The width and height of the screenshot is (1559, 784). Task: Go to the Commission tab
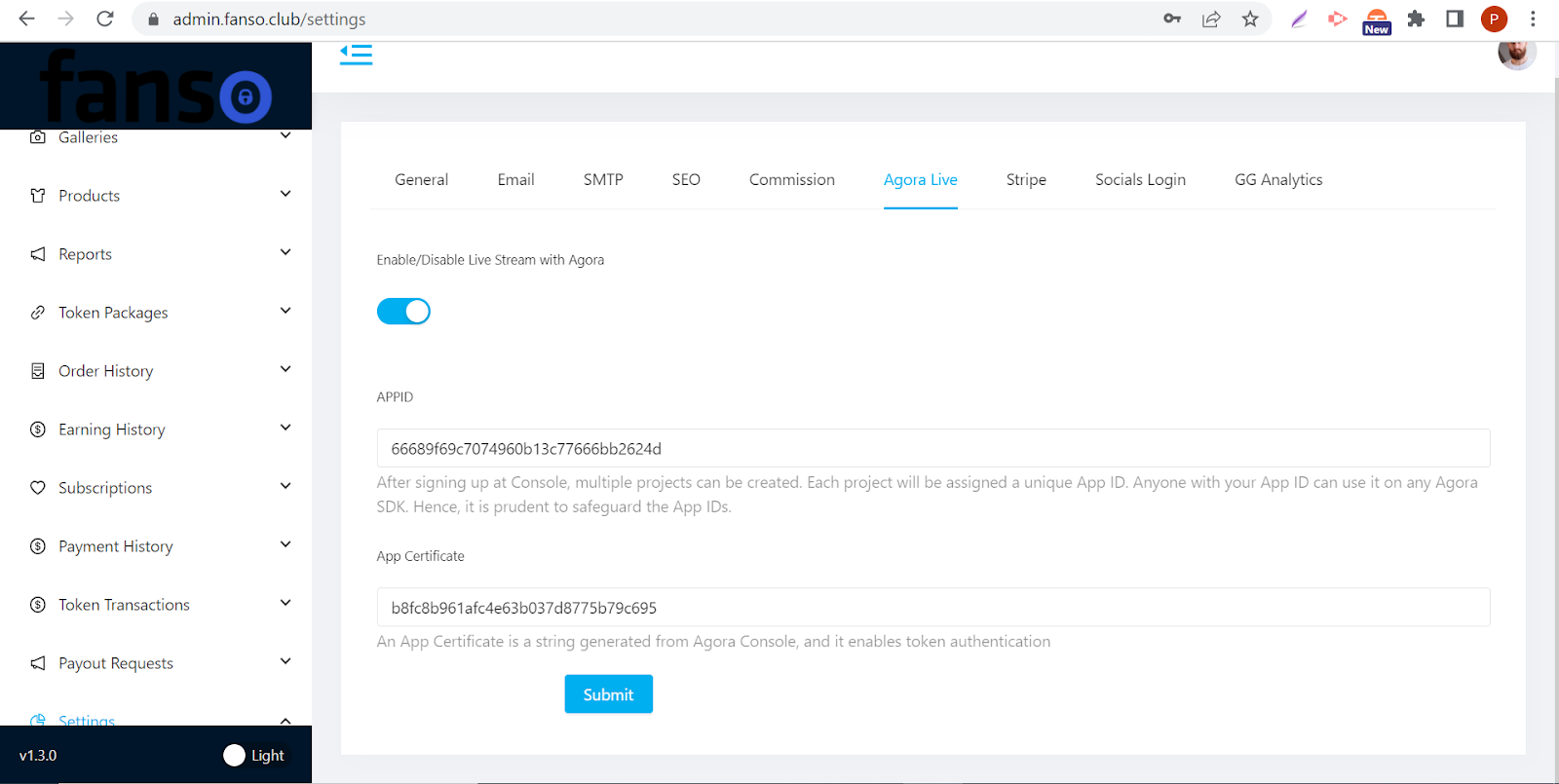click(x=792, y=179)
